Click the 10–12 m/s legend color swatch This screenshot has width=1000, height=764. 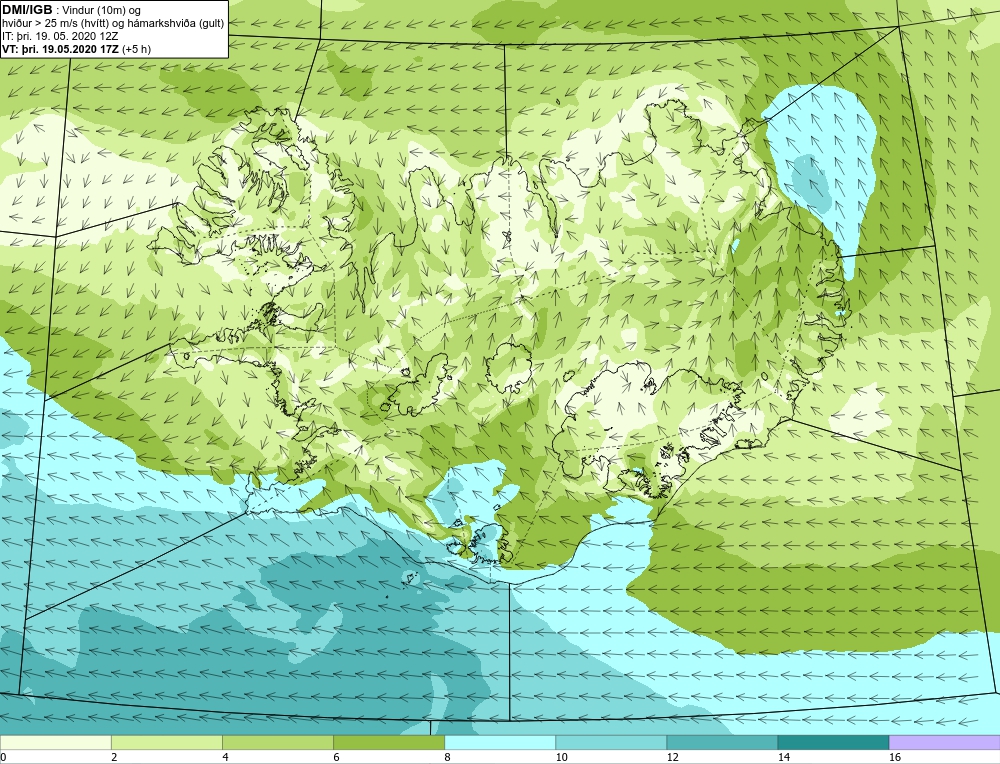pyautogui.click(x=610, y=742)
